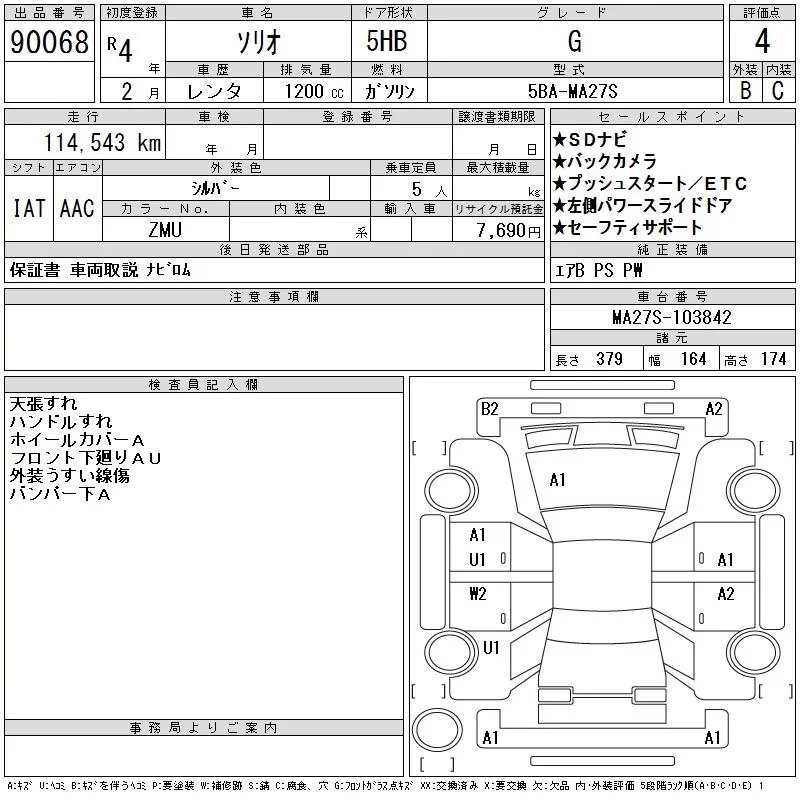Image resolution: width=800 pixels, height=800 pixels.
Task: Click the star bullet beside SDナビ
Action: pyautogui.click(x=560, y=140)
